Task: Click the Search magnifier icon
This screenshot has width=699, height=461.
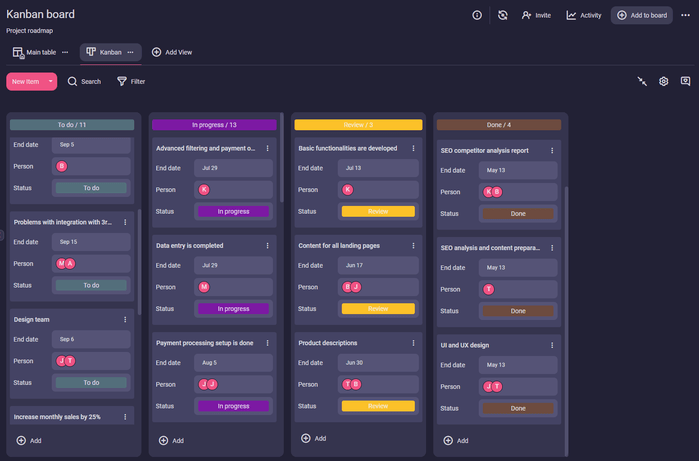Action: (x=73, y=81)
